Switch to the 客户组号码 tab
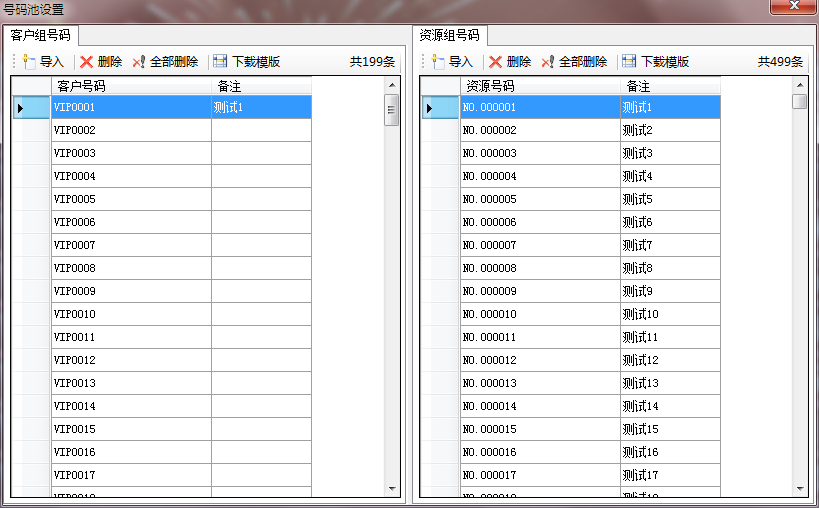The width and height of the screenshot is (819, 508). coord(41,35)
